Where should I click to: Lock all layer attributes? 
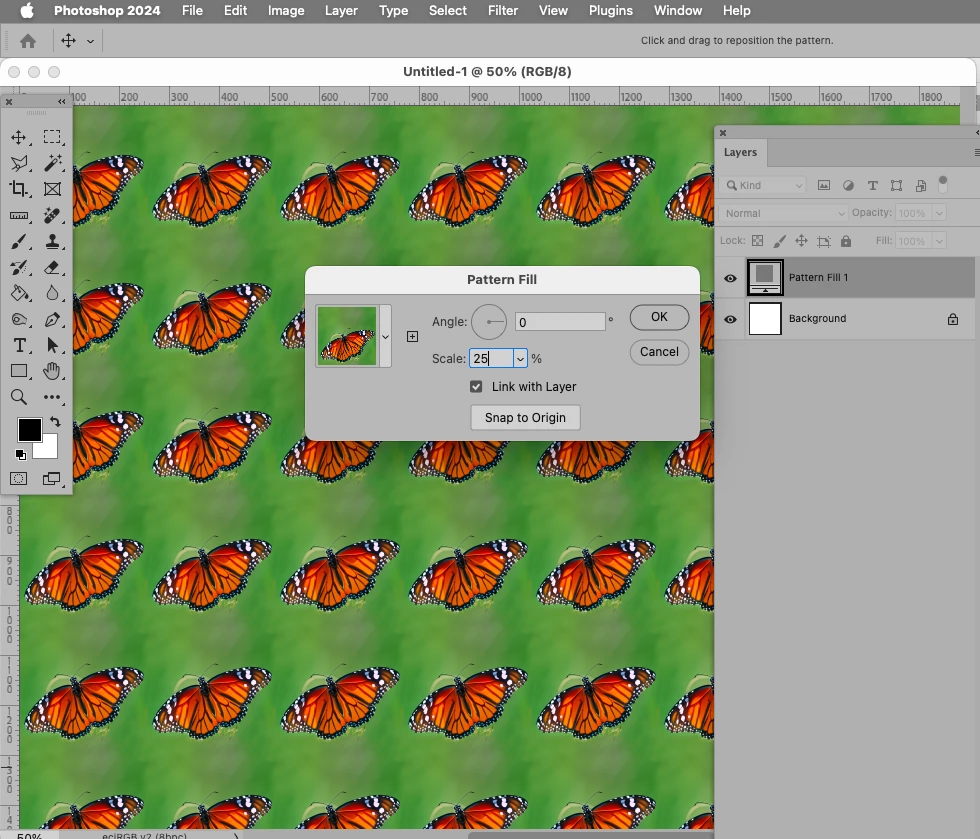tap(846, 241)
